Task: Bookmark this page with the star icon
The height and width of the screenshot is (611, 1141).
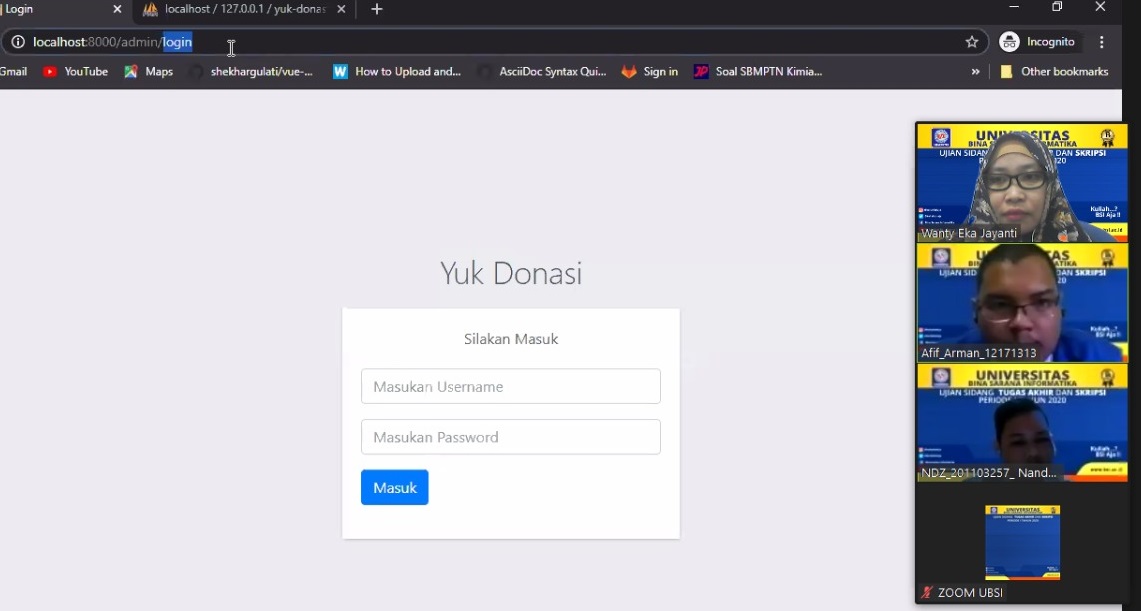Action: (971, 42)
